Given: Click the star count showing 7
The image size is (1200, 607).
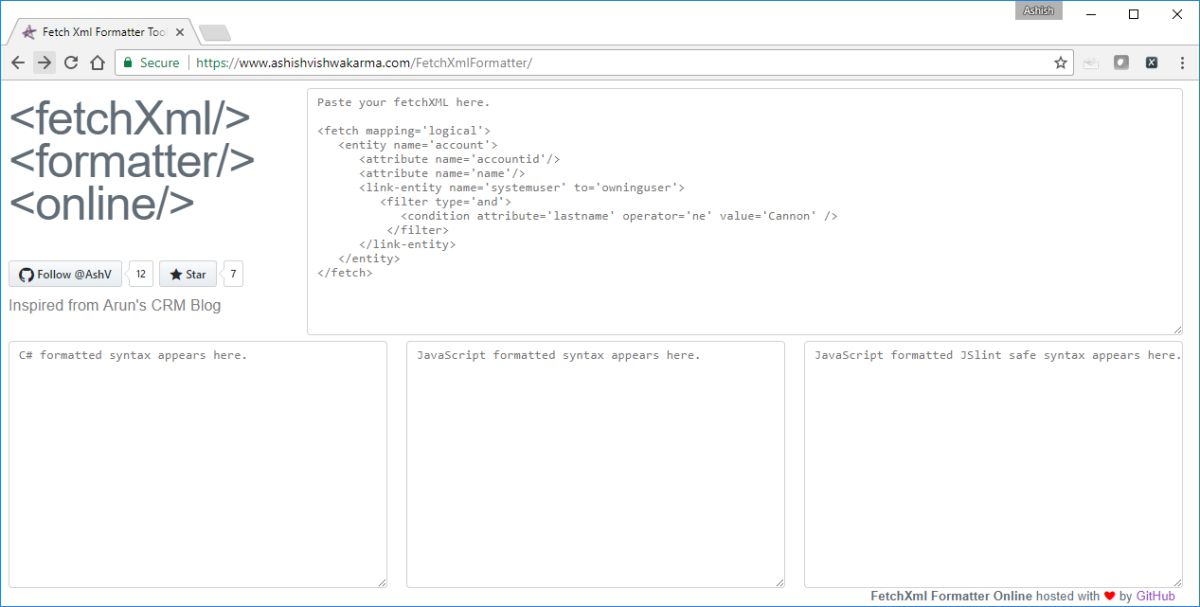Looking at the screenshot, I should coord(231,273).
